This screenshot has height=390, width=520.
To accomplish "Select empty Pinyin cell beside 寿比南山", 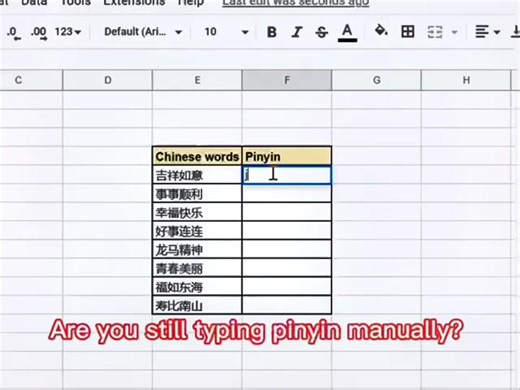I will point(287,305).
